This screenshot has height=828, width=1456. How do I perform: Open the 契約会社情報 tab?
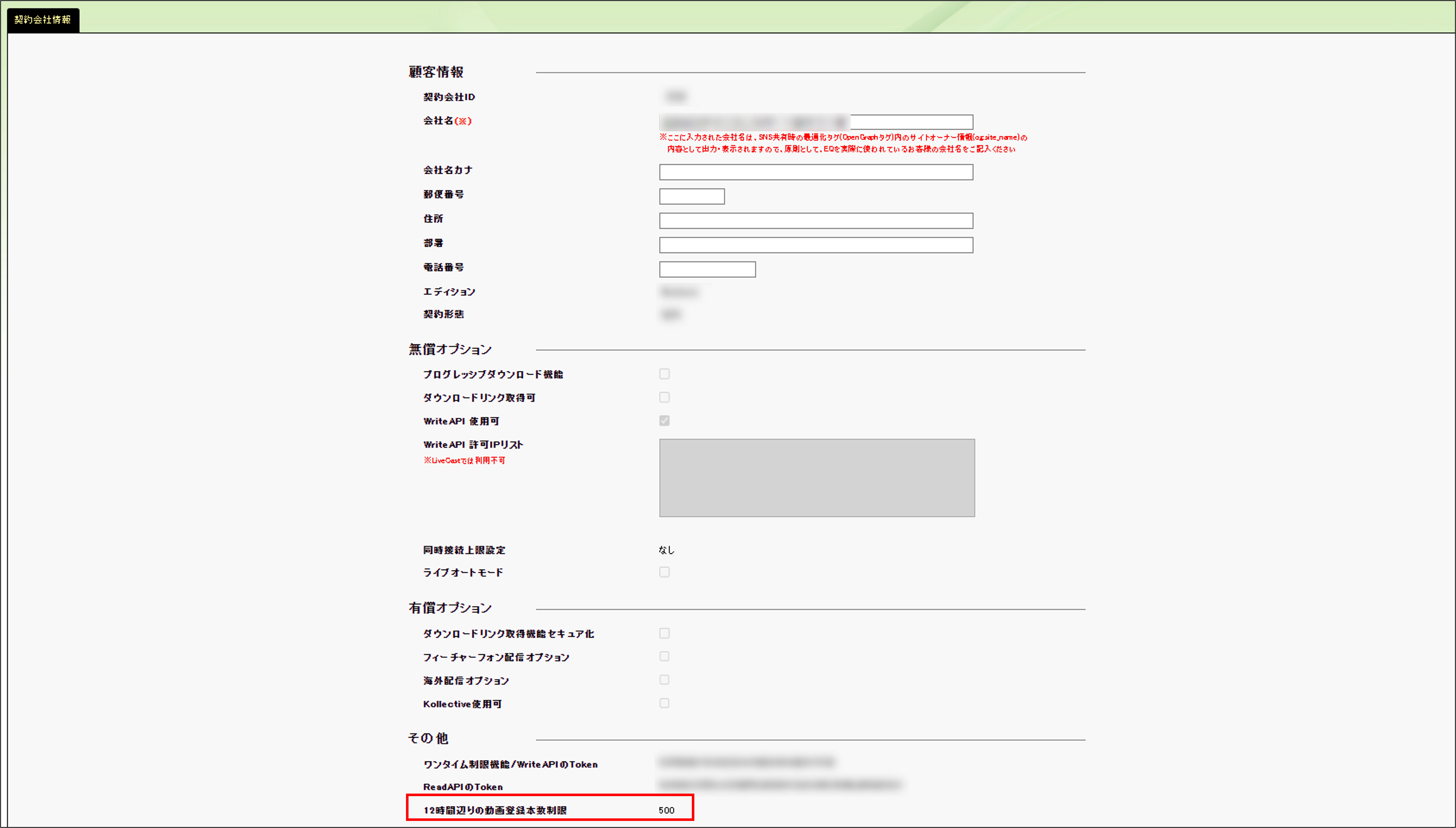[43, 20]
